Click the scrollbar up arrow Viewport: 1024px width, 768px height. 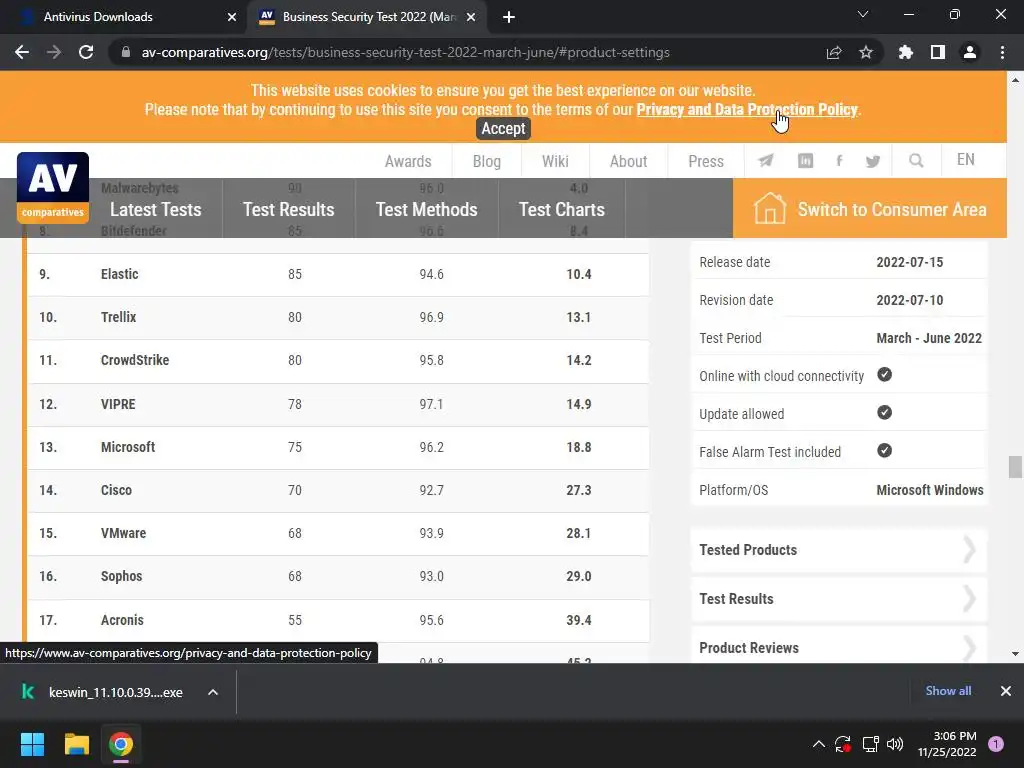[x=1015, y=80]
